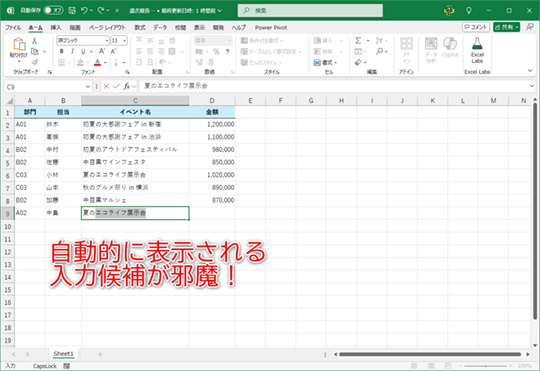Adjust the zoom slider
This screenshot has height=371, width=540.
(486, 366)
